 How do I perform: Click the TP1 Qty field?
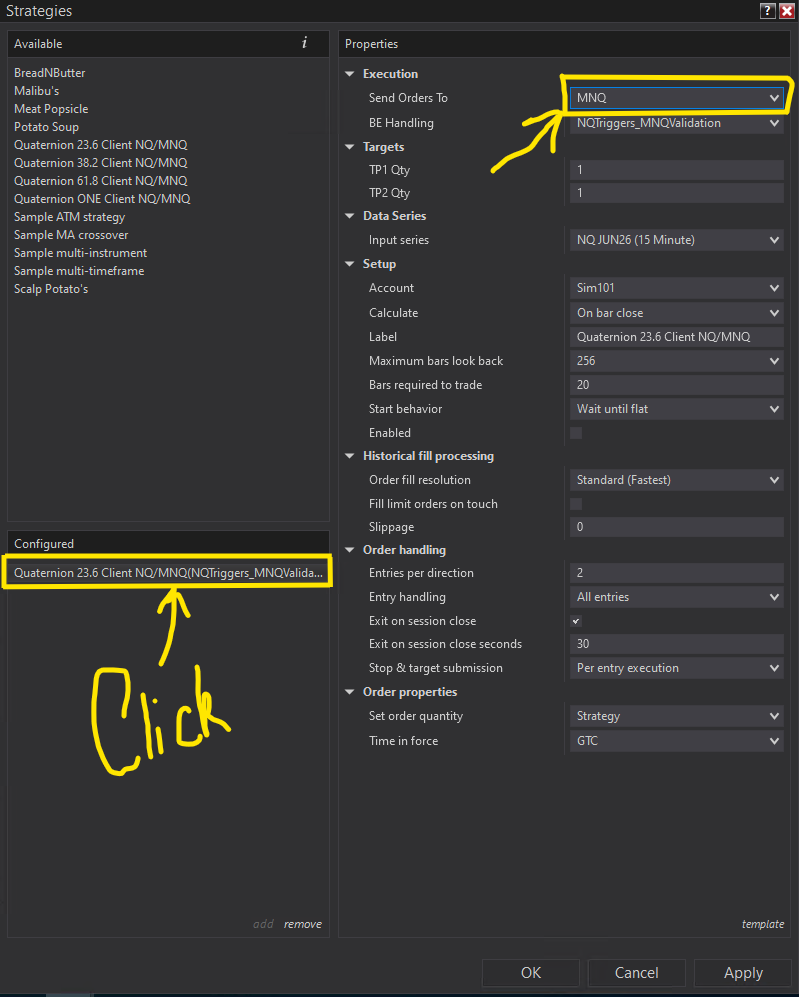[676, 170]
